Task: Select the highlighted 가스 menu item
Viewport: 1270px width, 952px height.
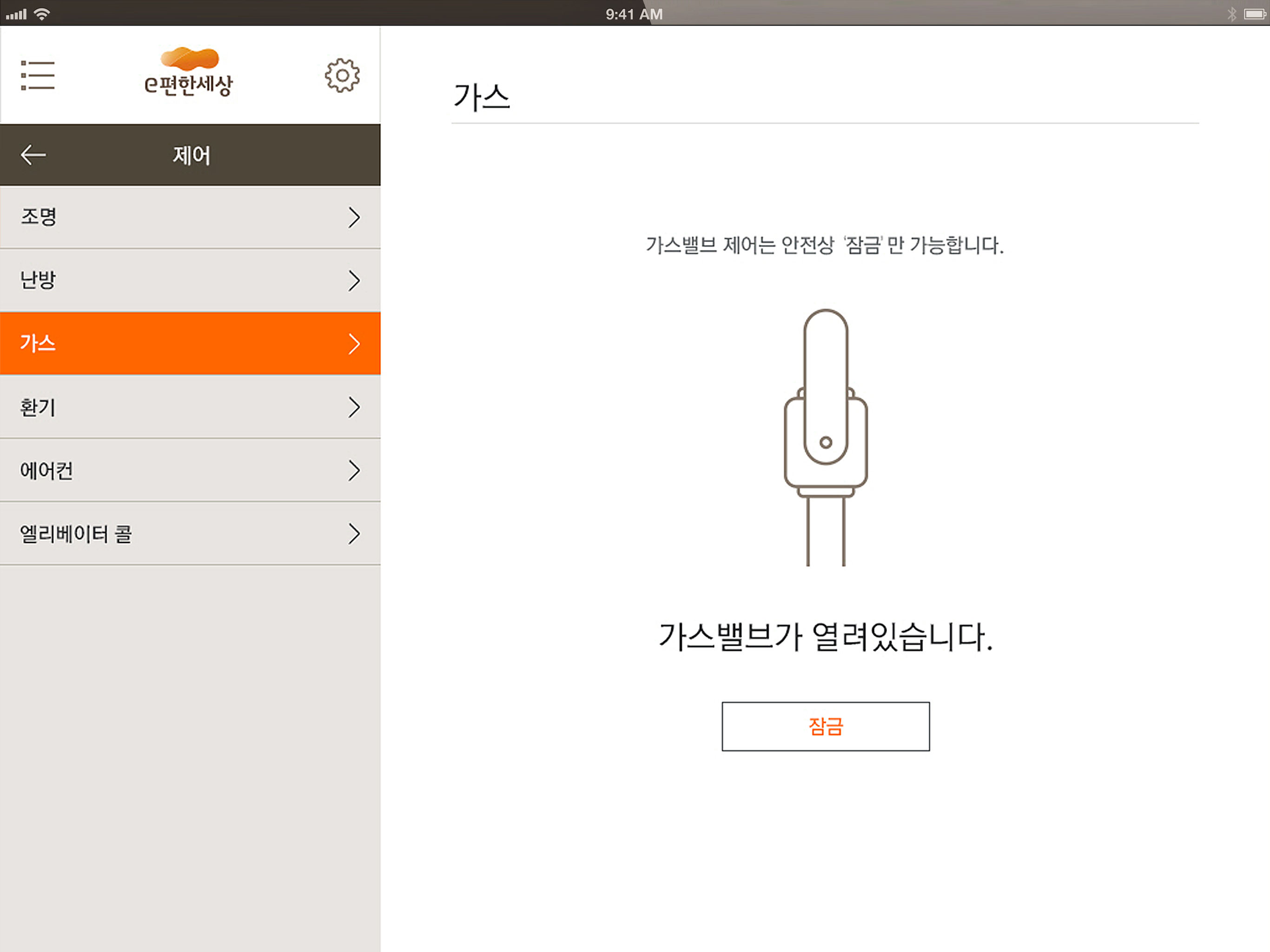Action: point(190,344)
